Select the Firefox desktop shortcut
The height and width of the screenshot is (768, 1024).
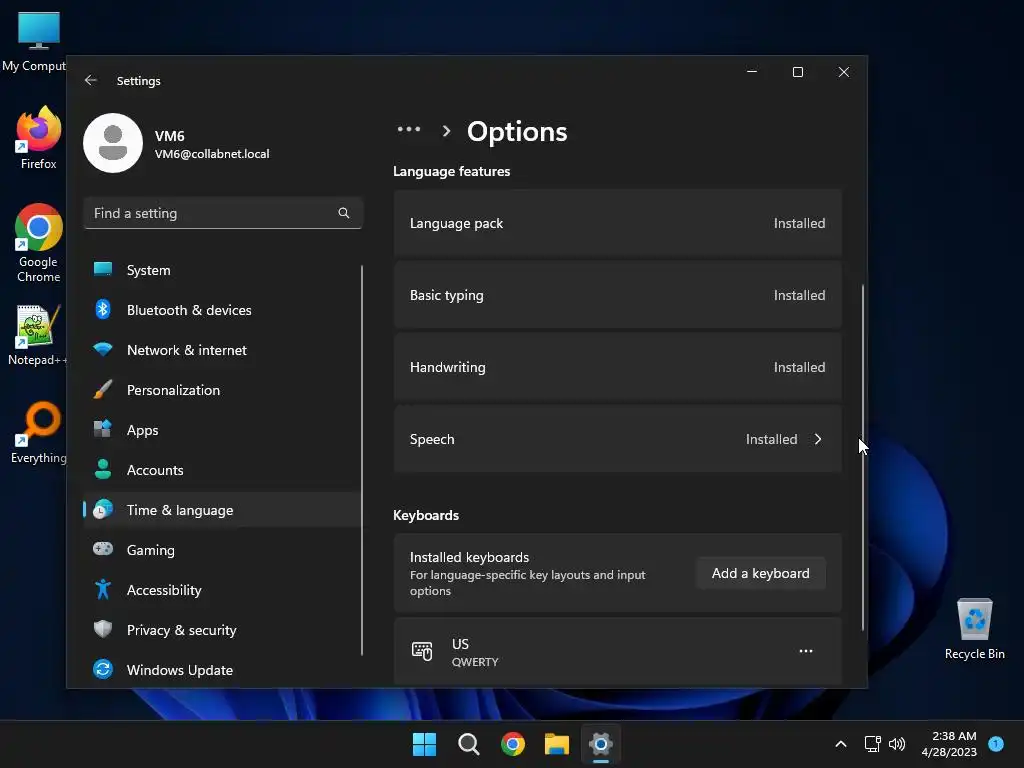39,138
